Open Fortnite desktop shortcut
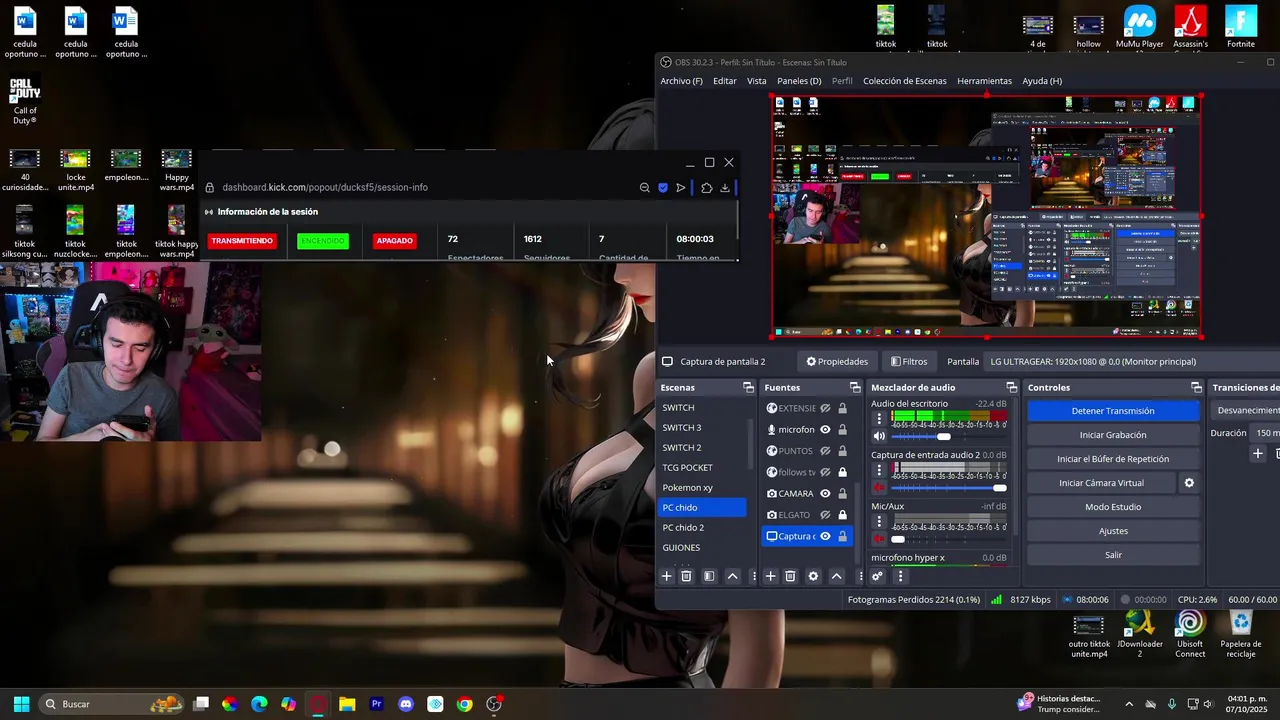Image resolution: width=1280 pixels, height=720 pixels. coord(1240,27)
